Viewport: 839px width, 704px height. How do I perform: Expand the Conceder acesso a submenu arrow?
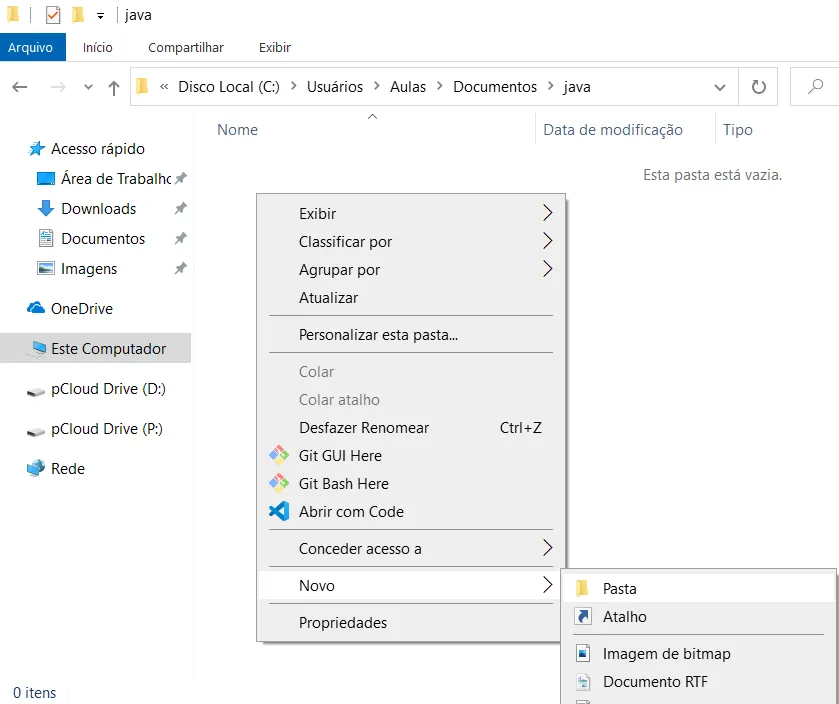point(547,548)
